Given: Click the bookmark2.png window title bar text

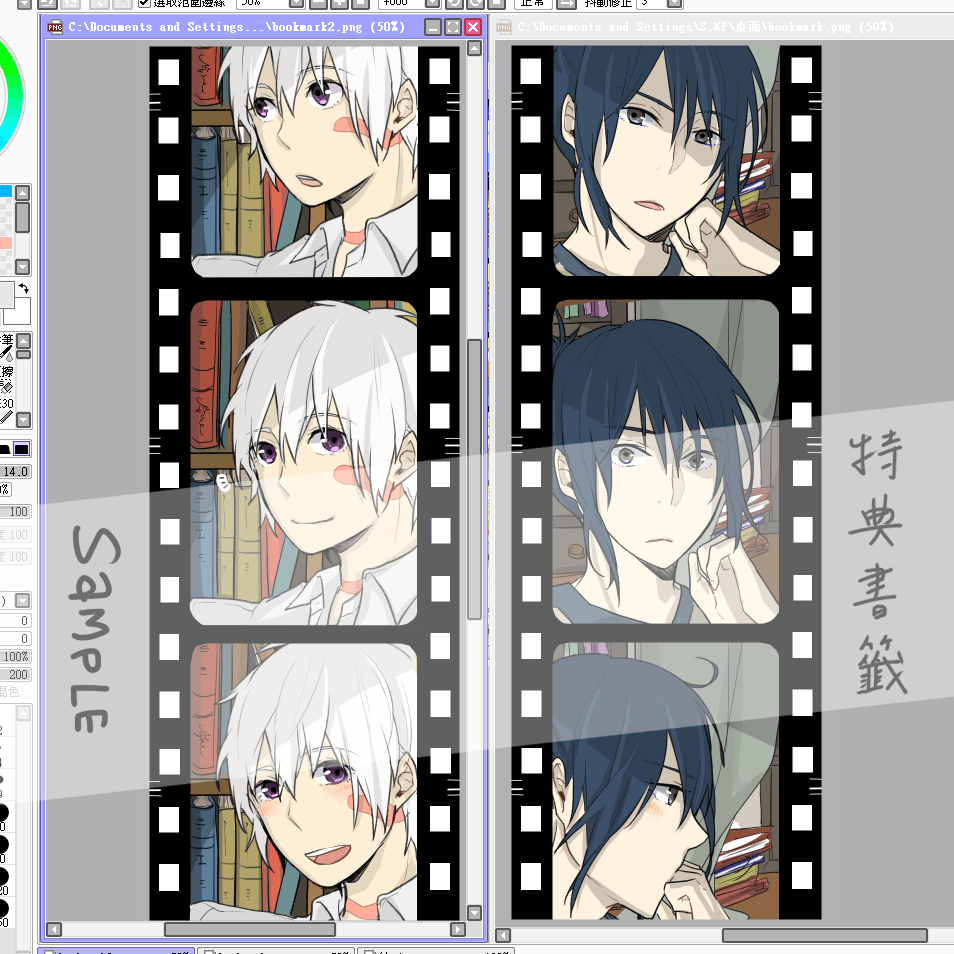Looking at the screenshot, I should pyautogui.click(x=236, y=27).
